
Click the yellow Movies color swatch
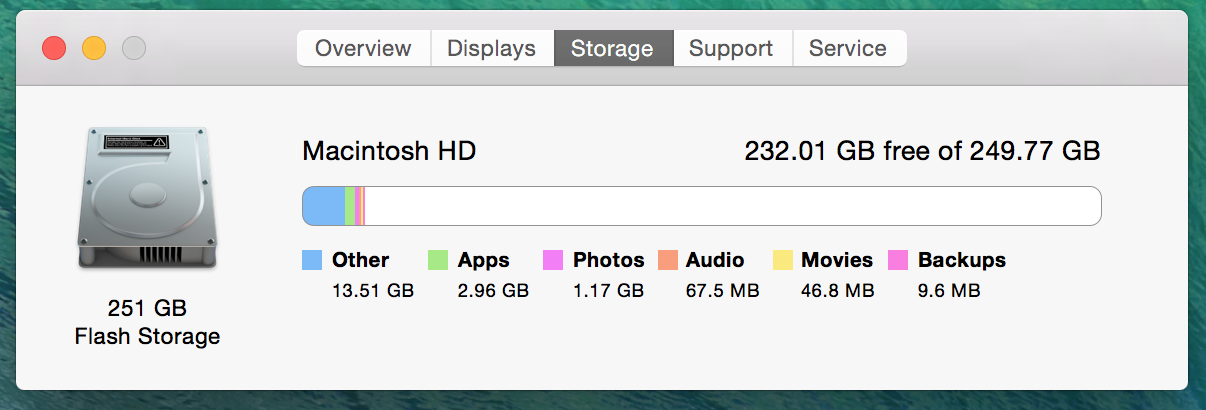coord(783,260)
